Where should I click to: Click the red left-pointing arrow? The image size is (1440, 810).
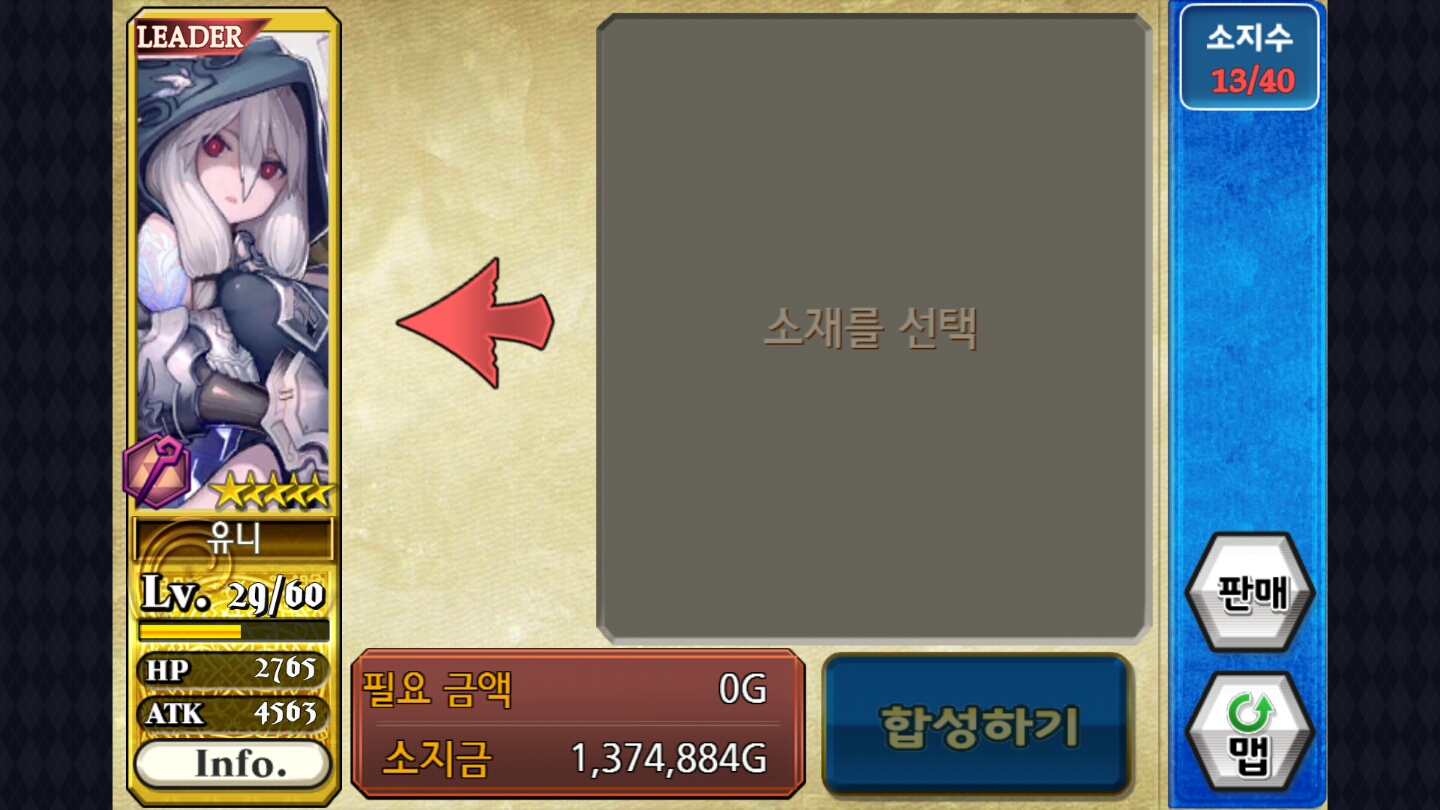pyautogui.click(x=475, y=322)
